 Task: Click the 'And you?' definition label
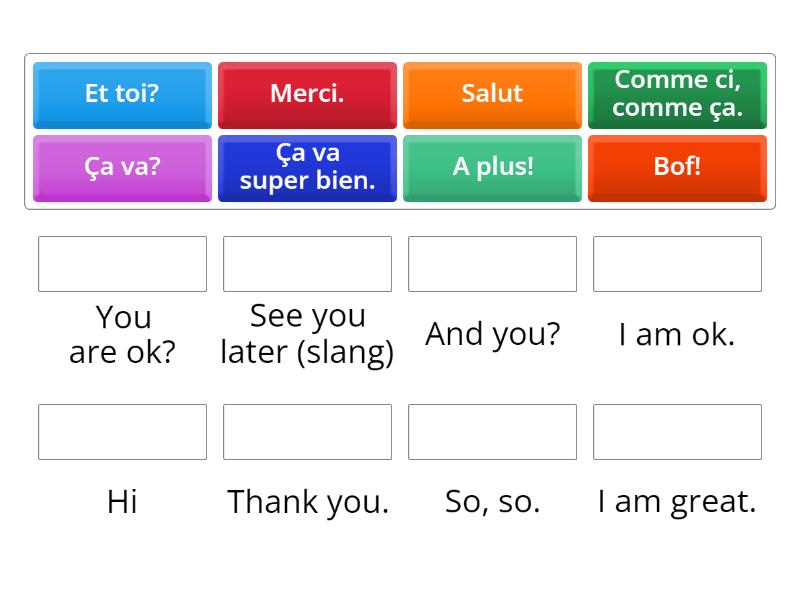tap(492, 334)
